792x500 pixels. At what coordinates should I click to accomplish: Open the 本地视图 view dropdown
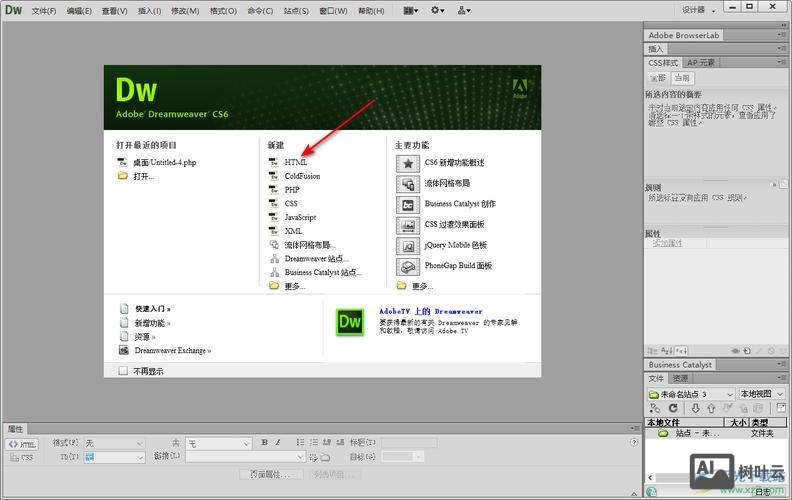(x=761, y=394)
